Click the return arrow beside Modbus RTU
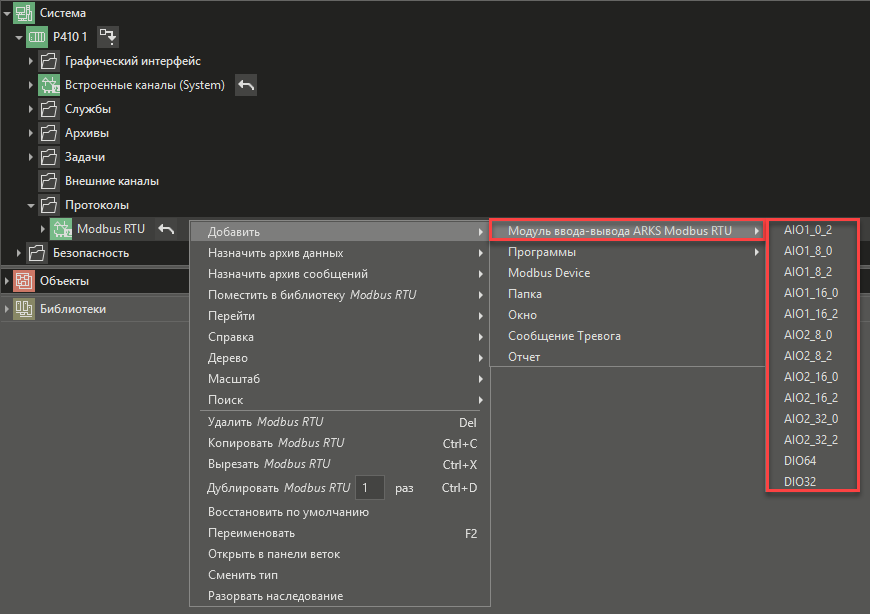 tap(166, 229)
